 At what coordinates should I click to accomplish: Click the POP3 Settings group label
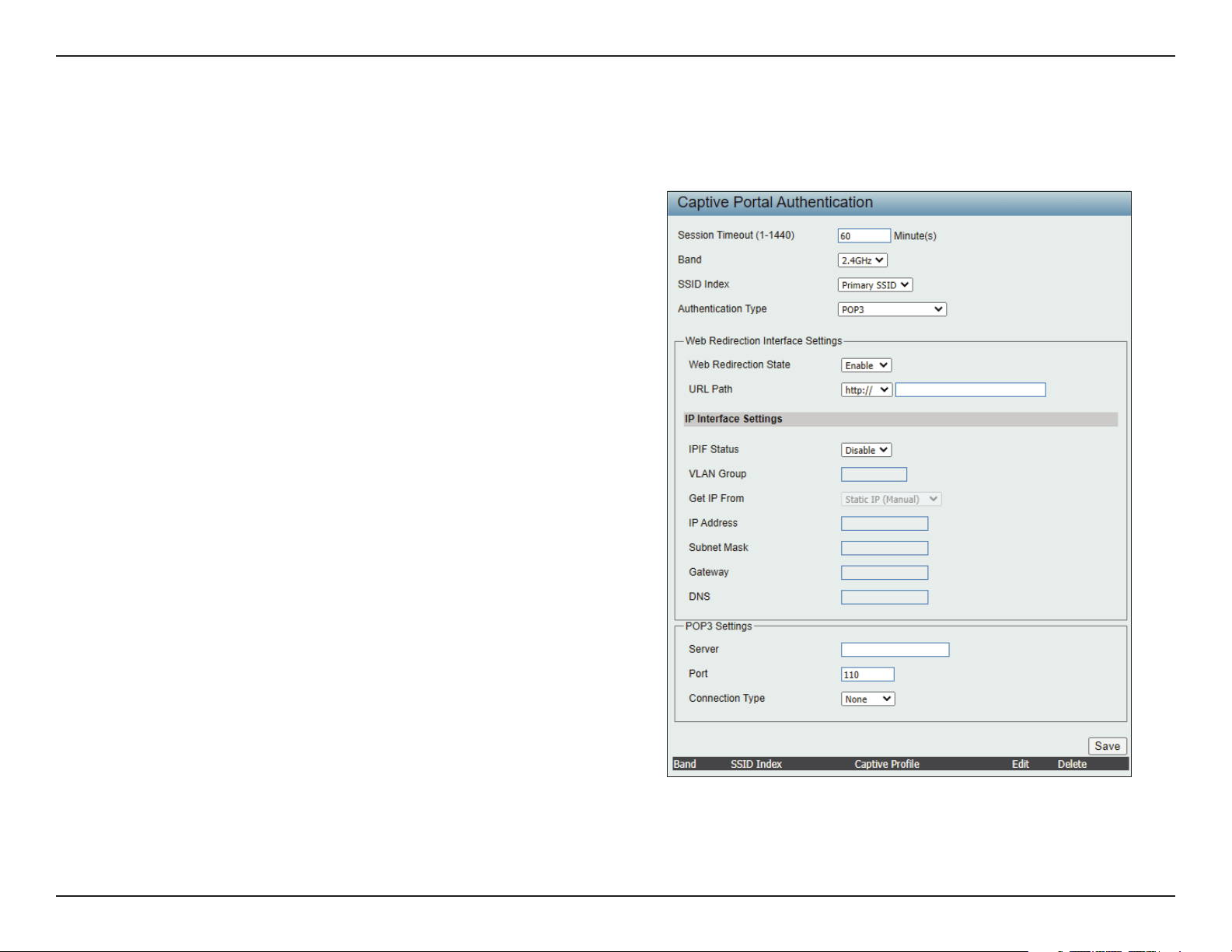(718, 626)
